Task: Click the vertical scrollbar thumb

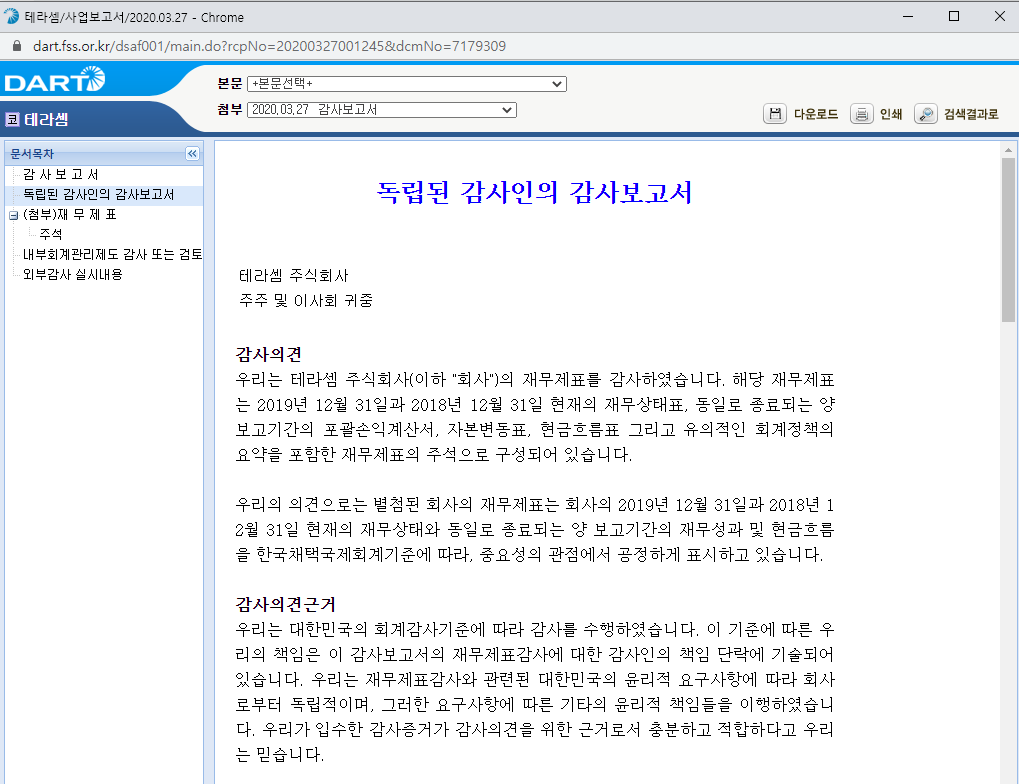Action: [1008, 240]
